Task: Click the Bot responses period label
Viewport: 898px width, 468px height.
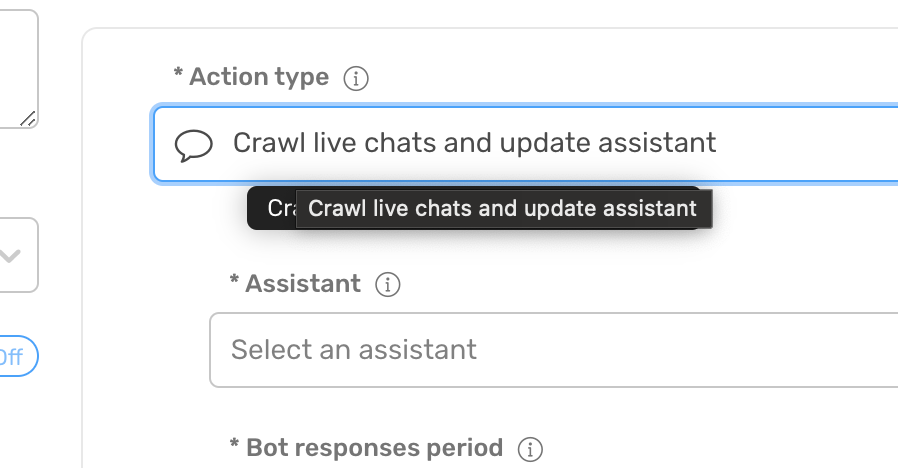Action: tap(375, 448)
